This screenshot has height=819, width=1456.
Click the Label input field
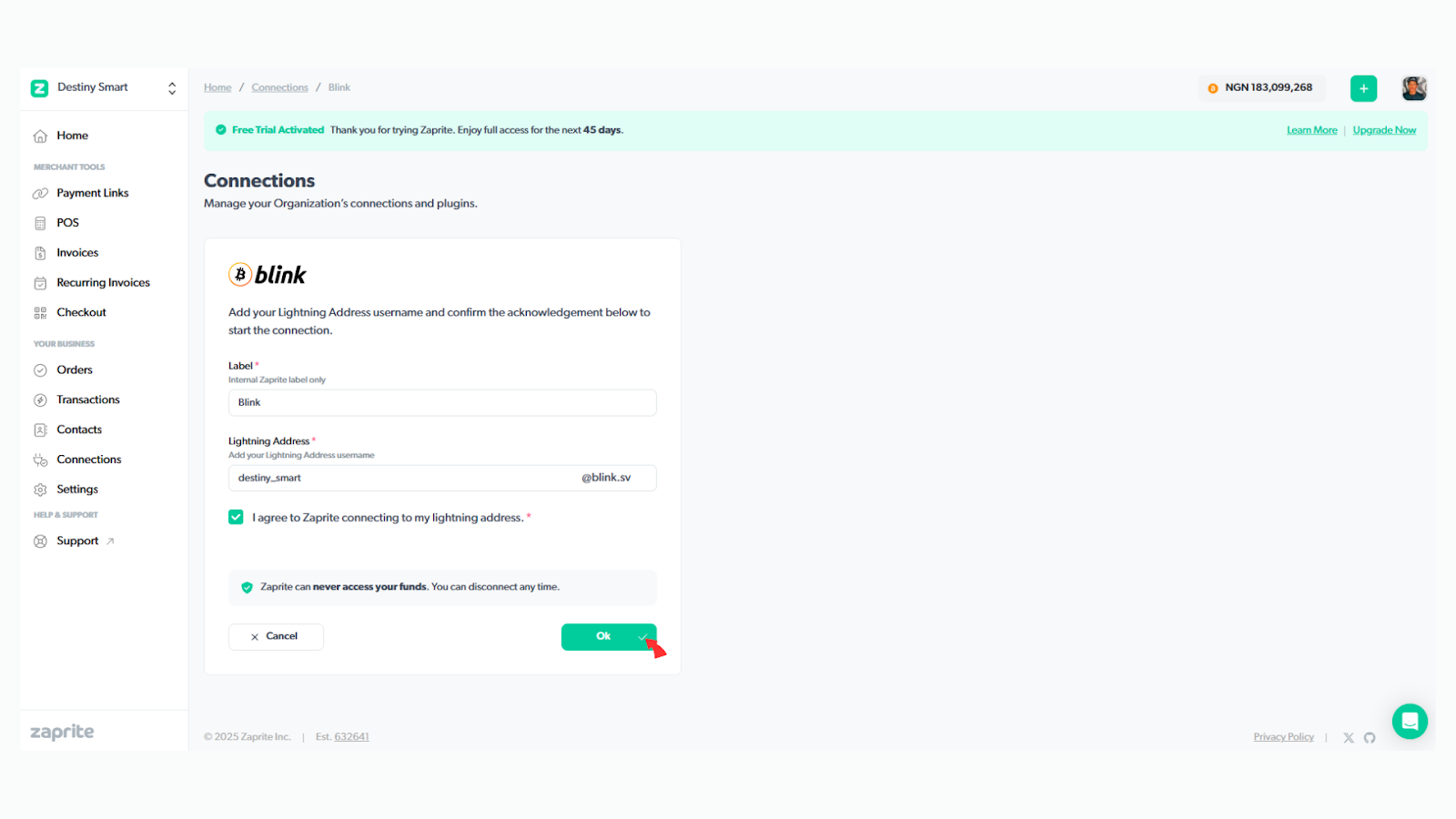click(442, 403)
